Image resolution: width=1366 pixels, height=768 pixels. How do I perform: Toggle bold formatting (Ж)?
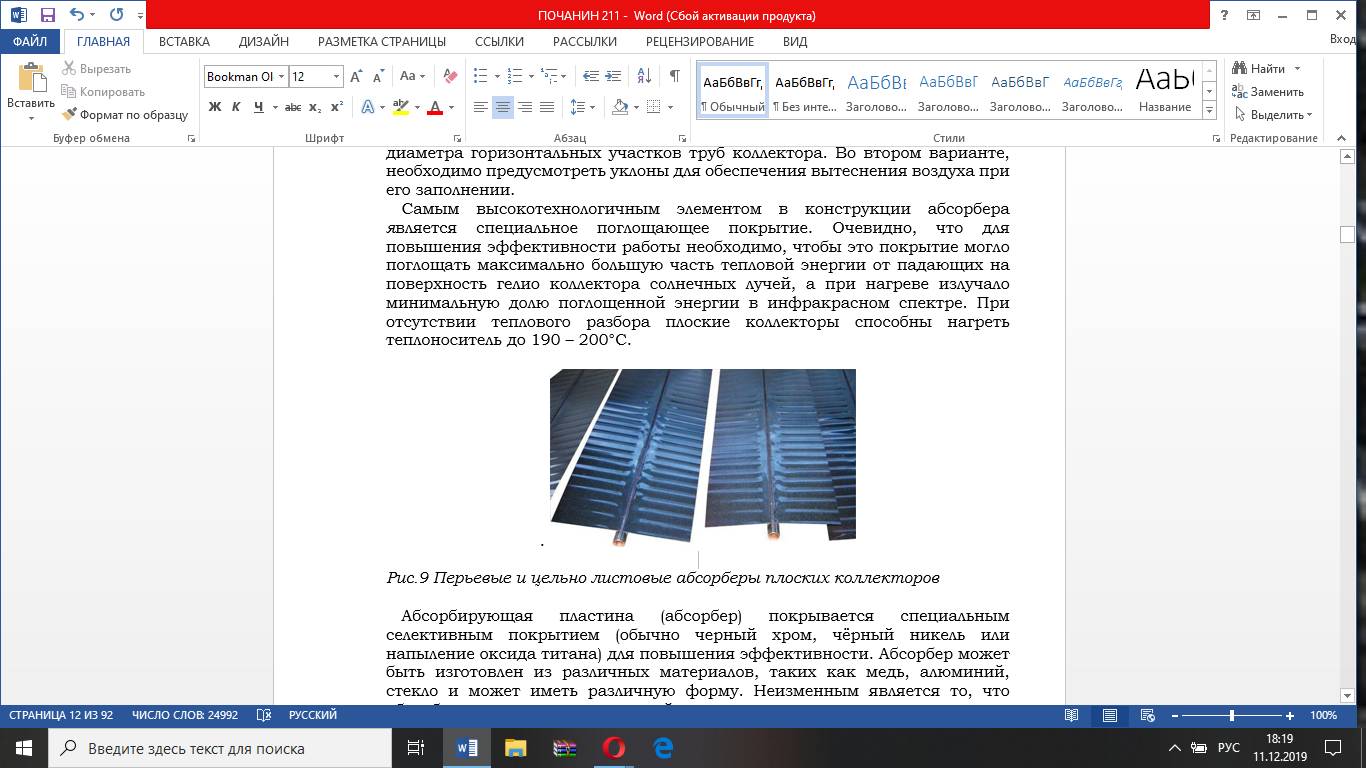point(215,107)
